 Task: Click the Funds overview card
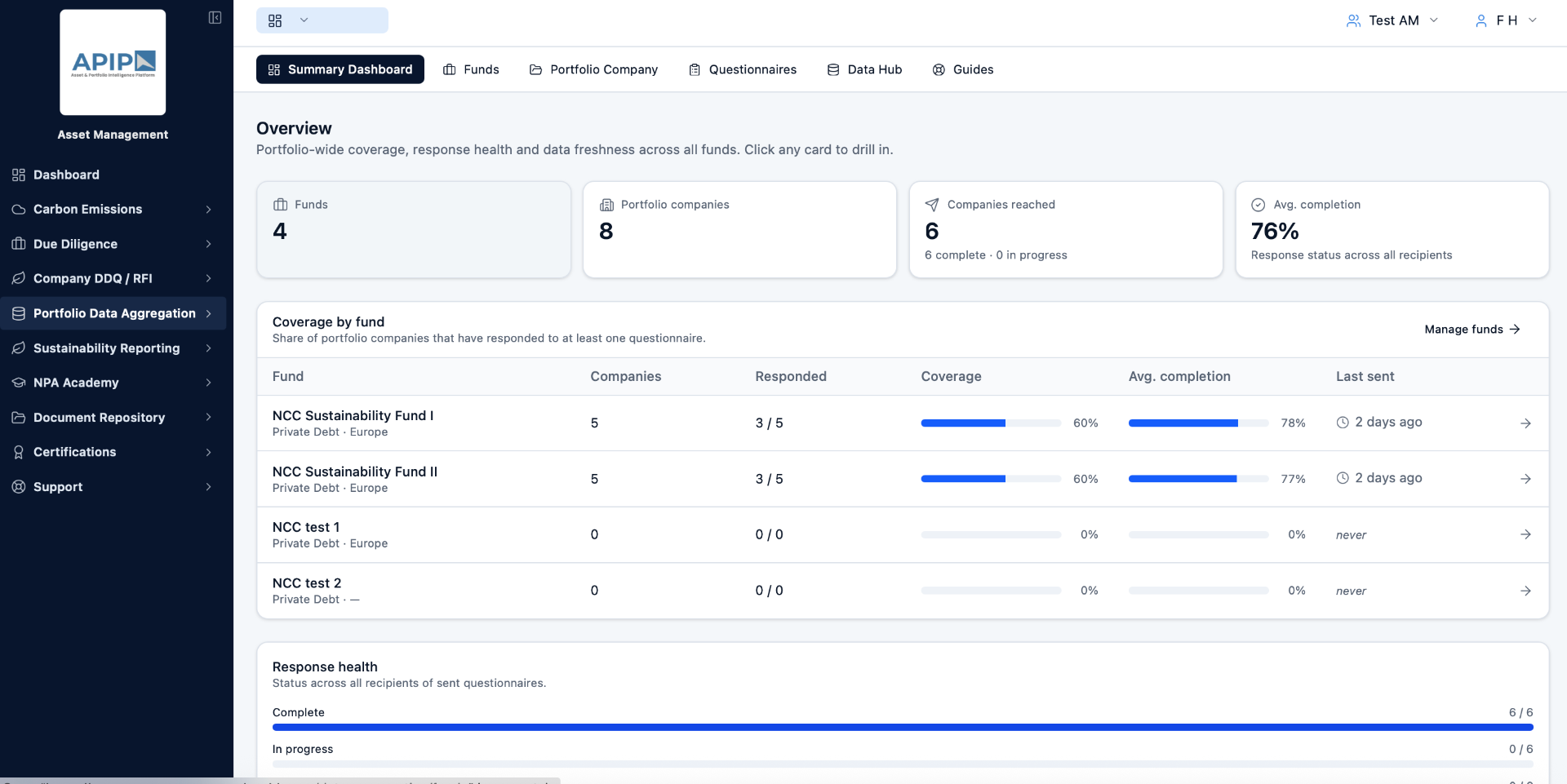pyautogui.click(x=414, y=229)
